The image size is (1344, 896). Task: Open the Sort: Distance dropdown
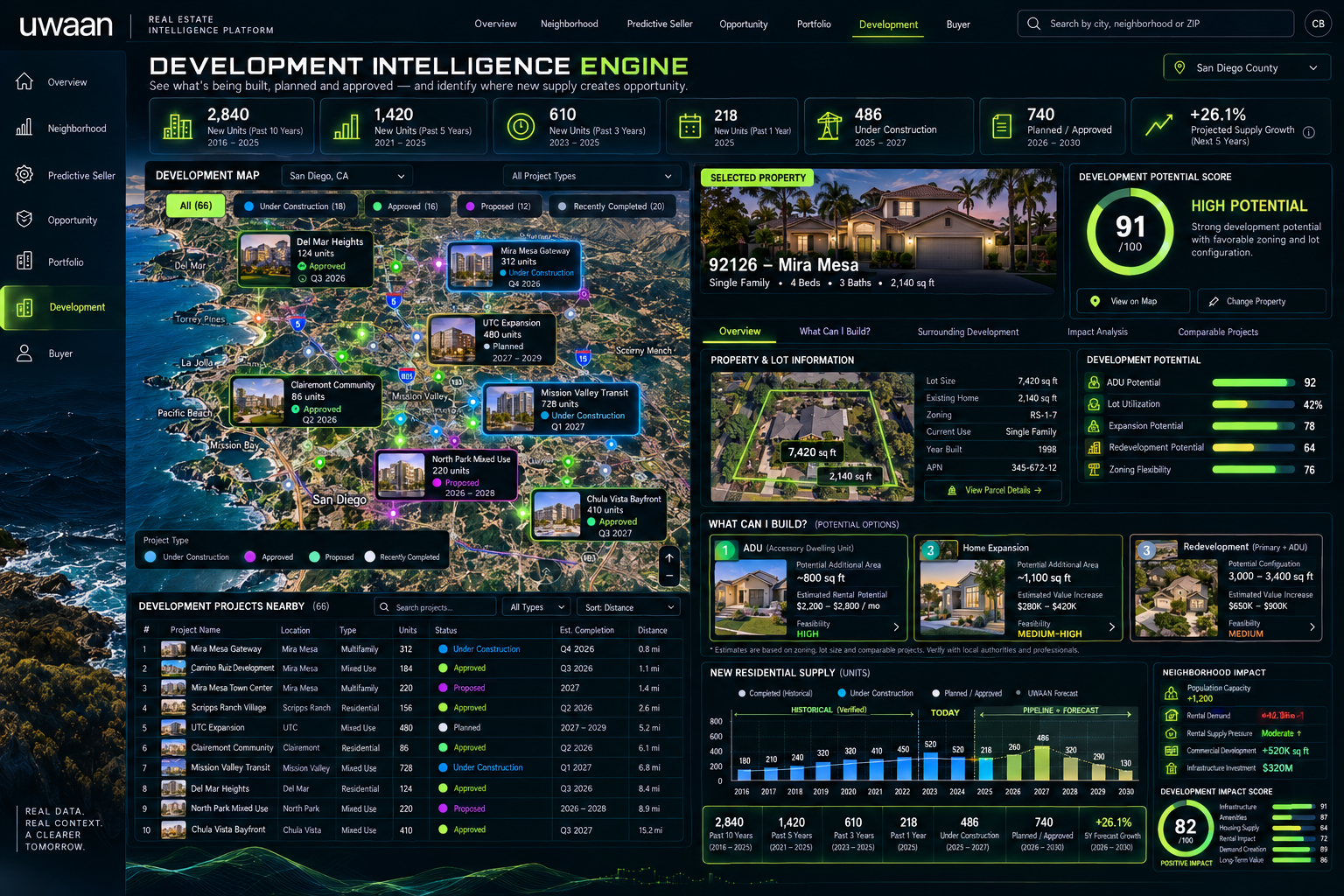coord(629,607)
